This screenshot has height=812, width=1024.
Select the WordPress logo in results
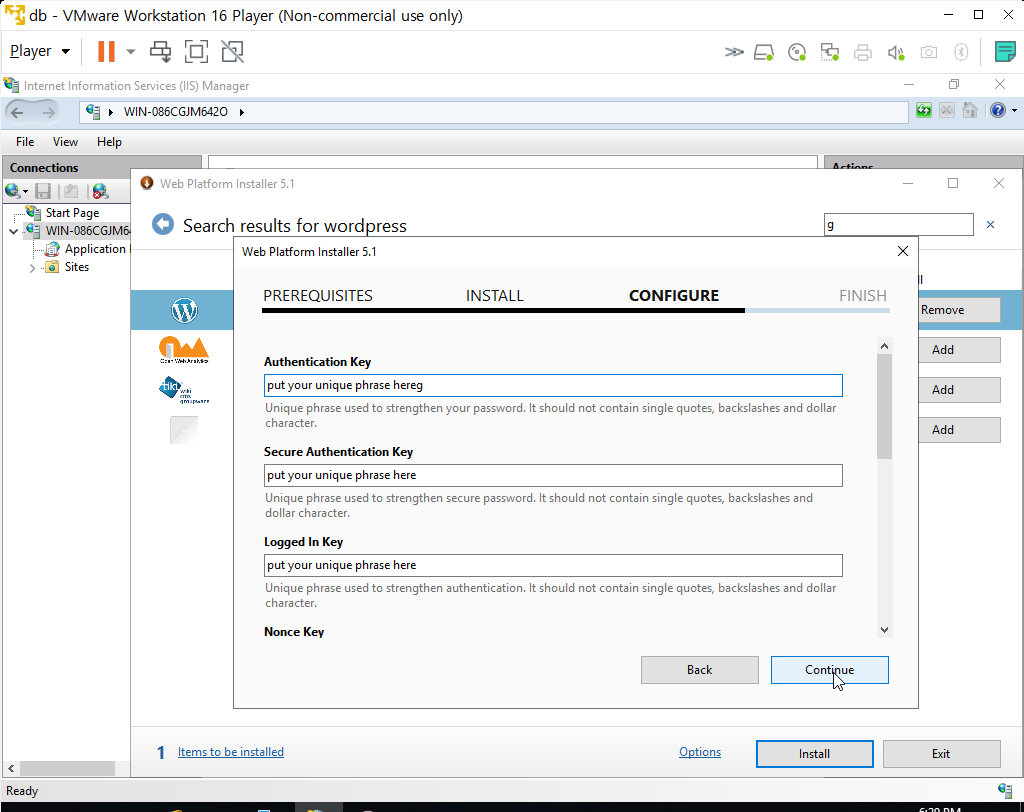(184, 310)
